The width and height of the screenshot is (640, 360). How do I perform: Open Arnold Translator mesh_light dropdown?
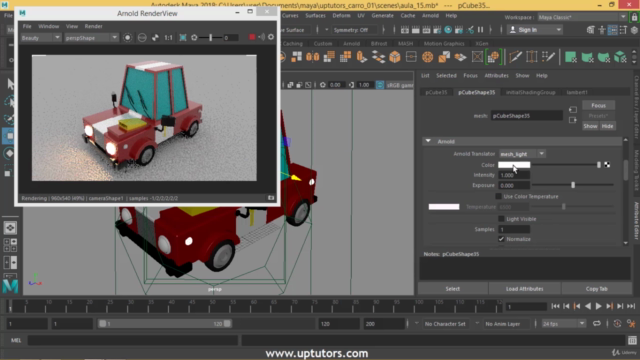[x=522, y=154]
